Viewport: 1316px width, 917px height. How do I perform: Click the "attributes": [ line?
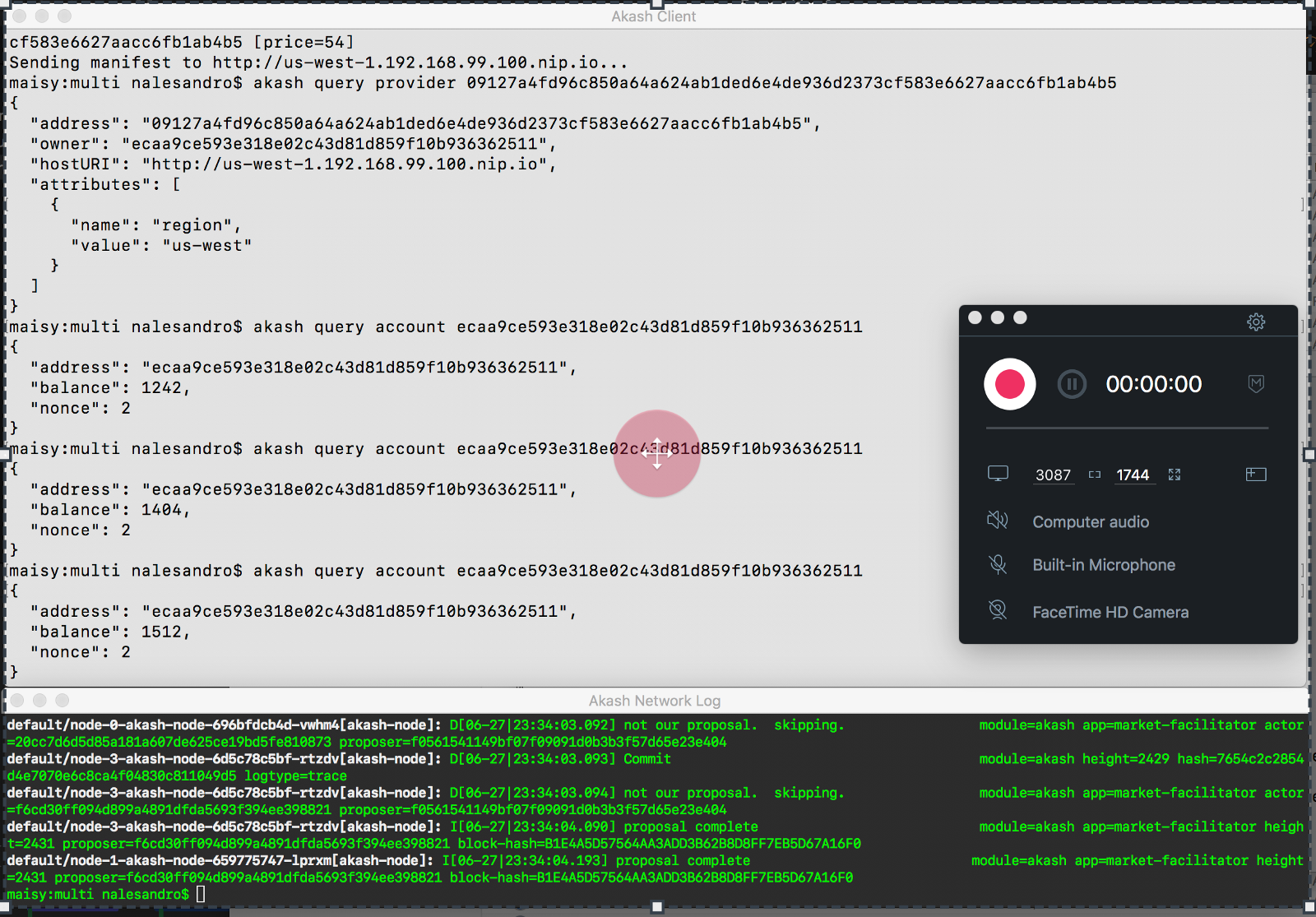coord(105,185)
